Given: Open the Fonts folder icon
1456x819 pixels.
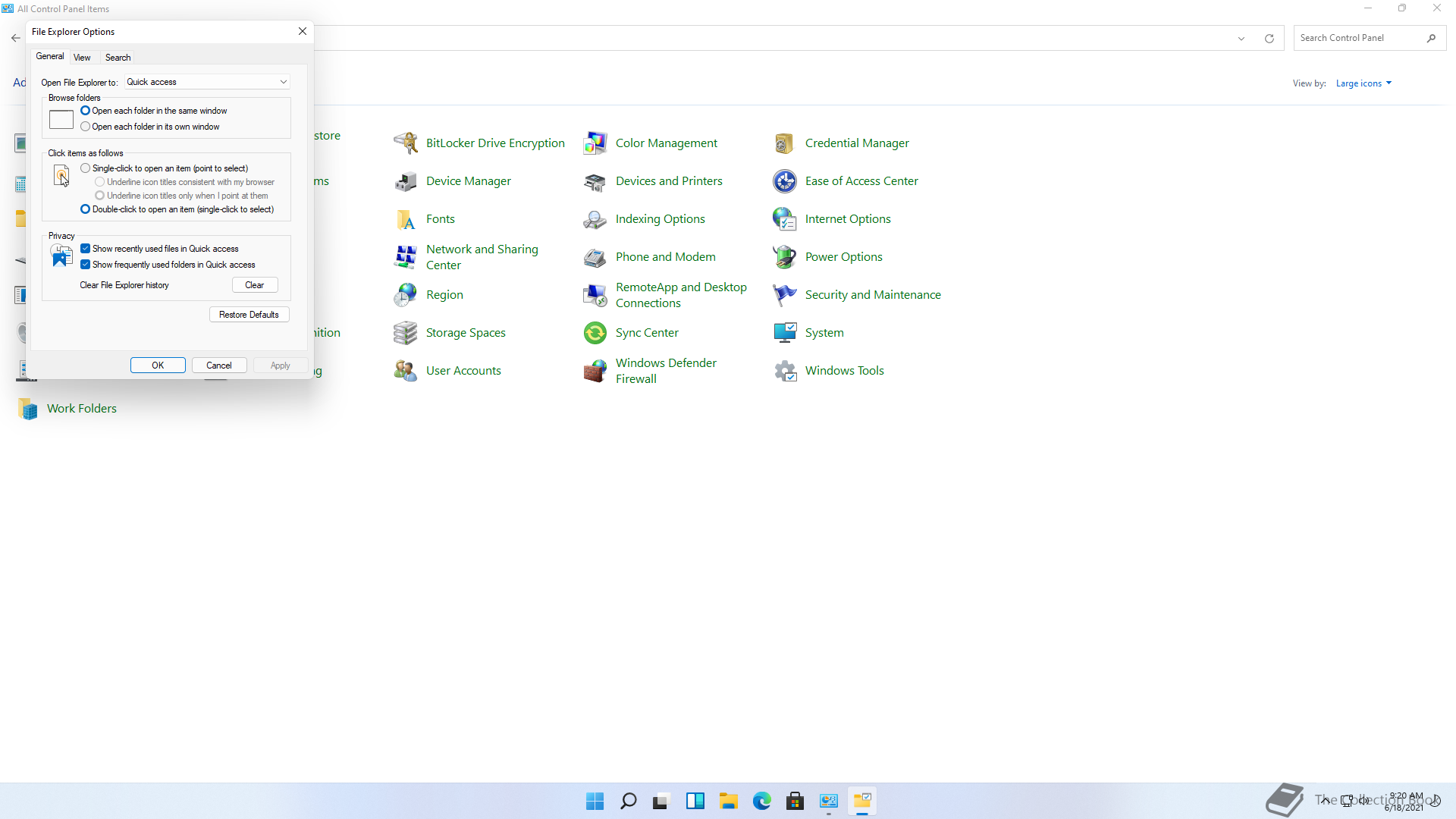Looking at the screenshot, I should (x=406, y=218).
